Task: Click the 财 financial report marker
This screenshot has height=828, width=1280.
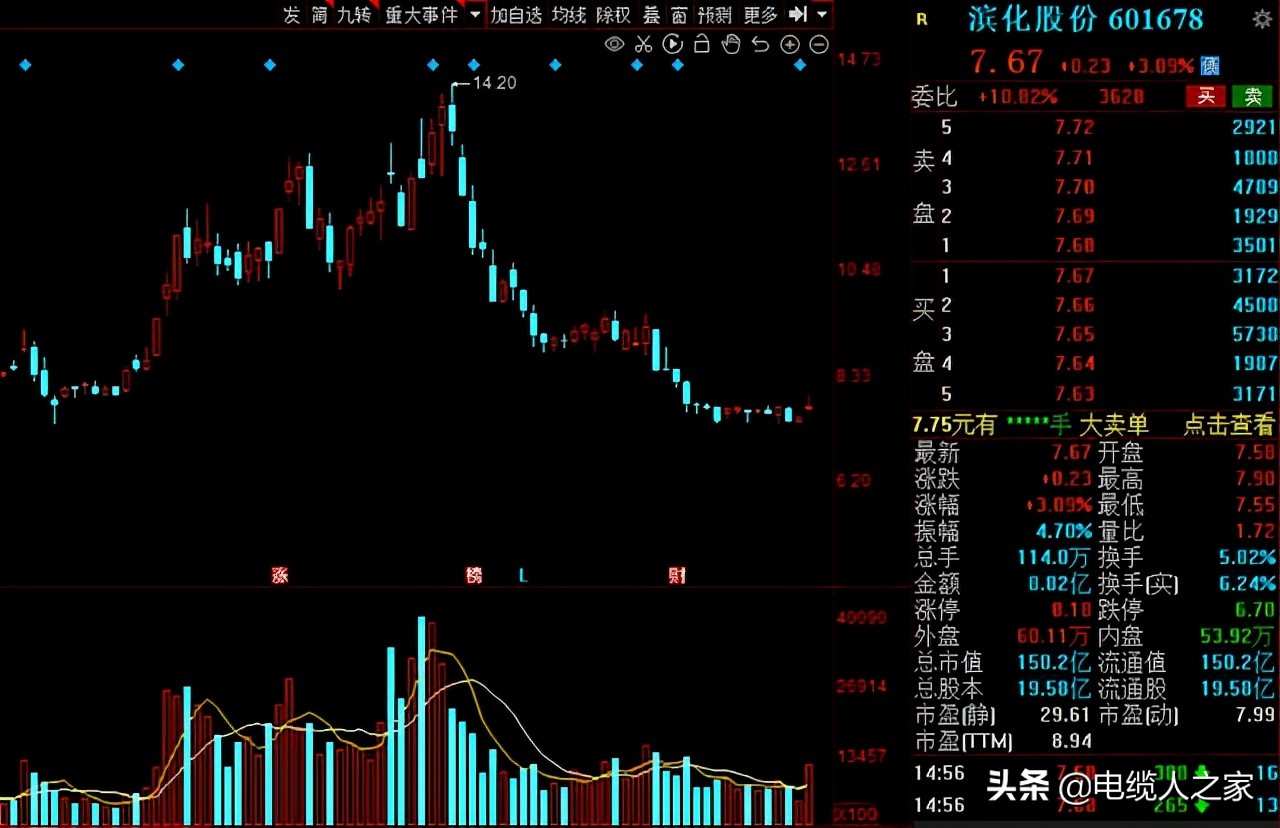Action: tap(677, 575)
